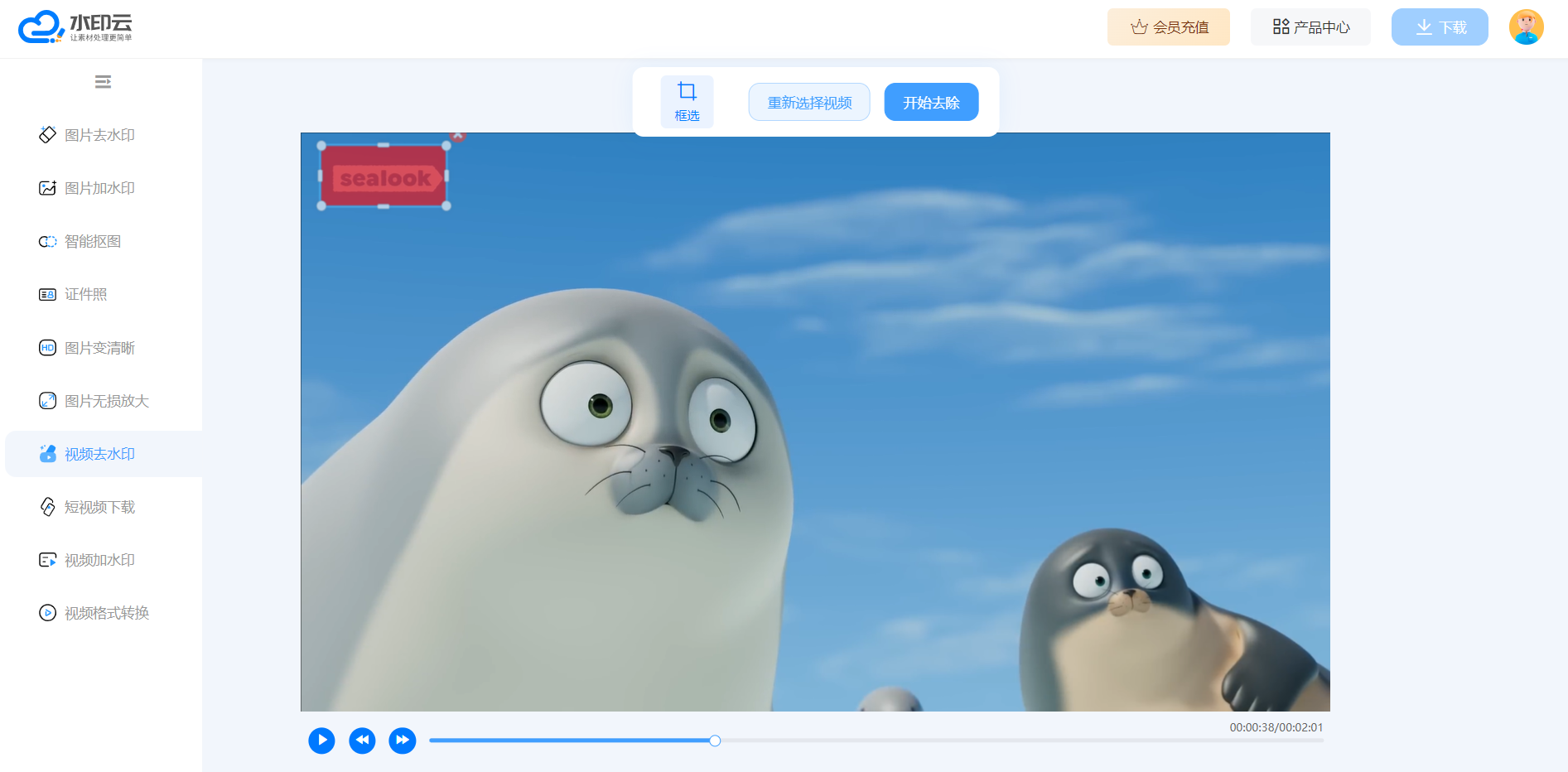The width and height of the screenshot is (1568, 772).
Task: Click the video progress slider handle
Action: click(715, 741)
